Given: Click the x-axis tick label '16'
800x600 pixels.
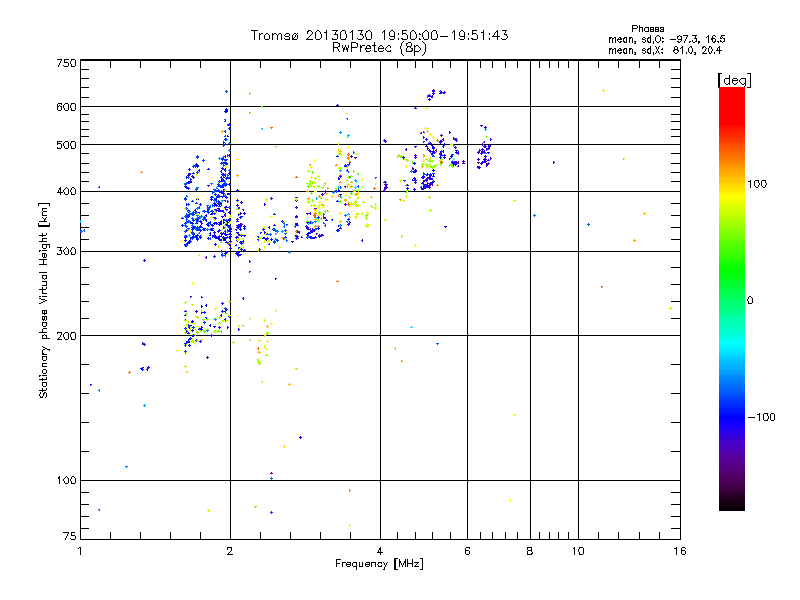Looking at the screenshot, I should [680, 551].
